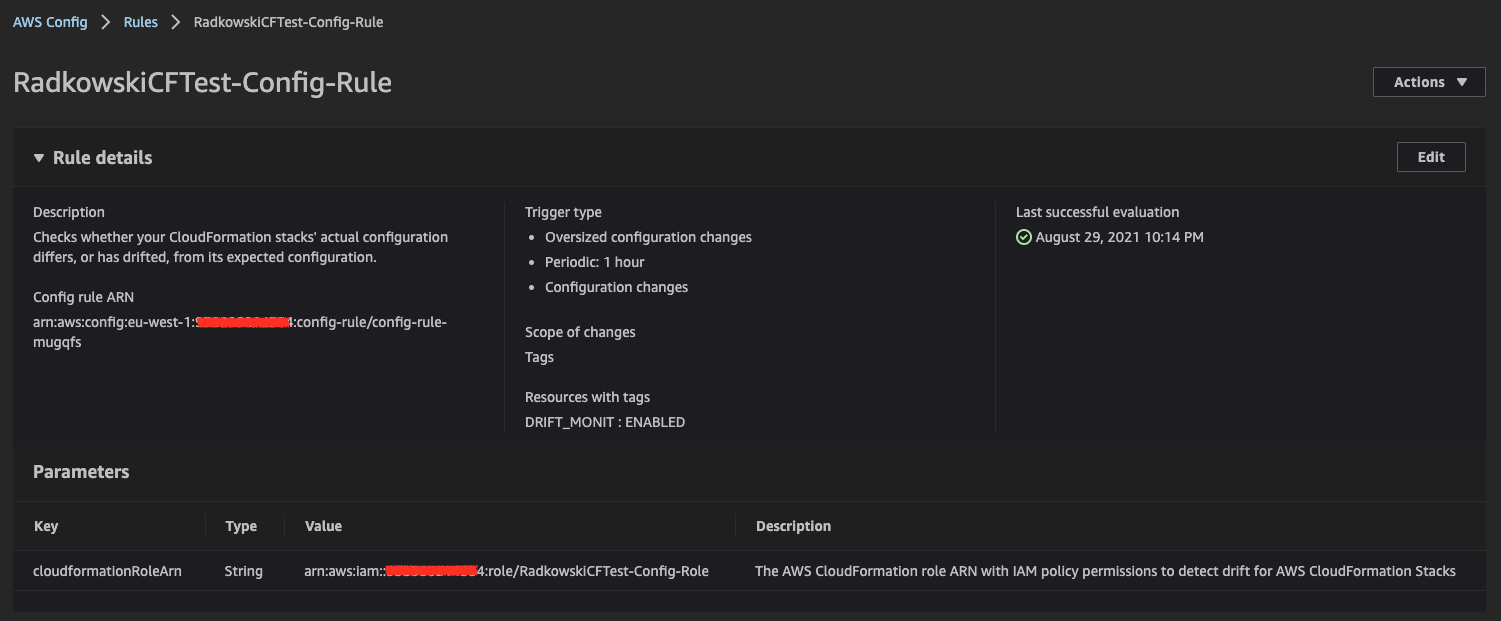Click the Value column header

pyautogui.click(x=323, y=526)
